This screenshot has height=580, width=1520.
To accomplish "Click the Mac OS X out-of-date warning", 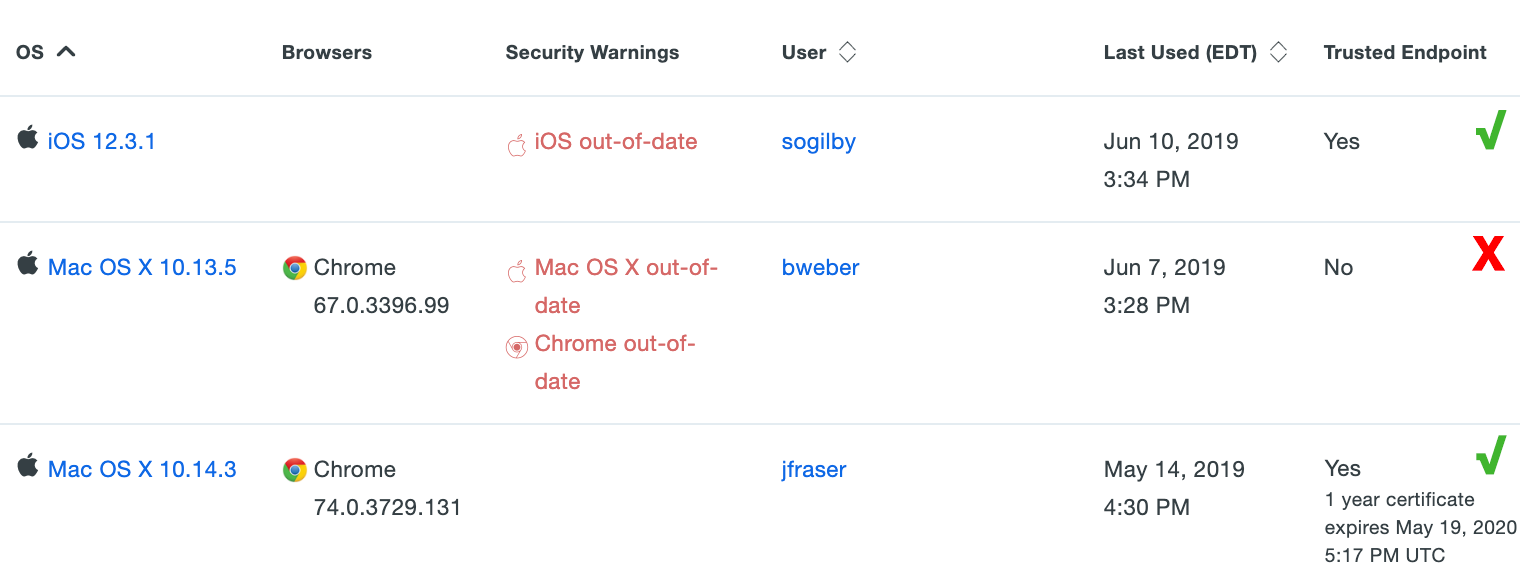I will [x=626, y=267].
